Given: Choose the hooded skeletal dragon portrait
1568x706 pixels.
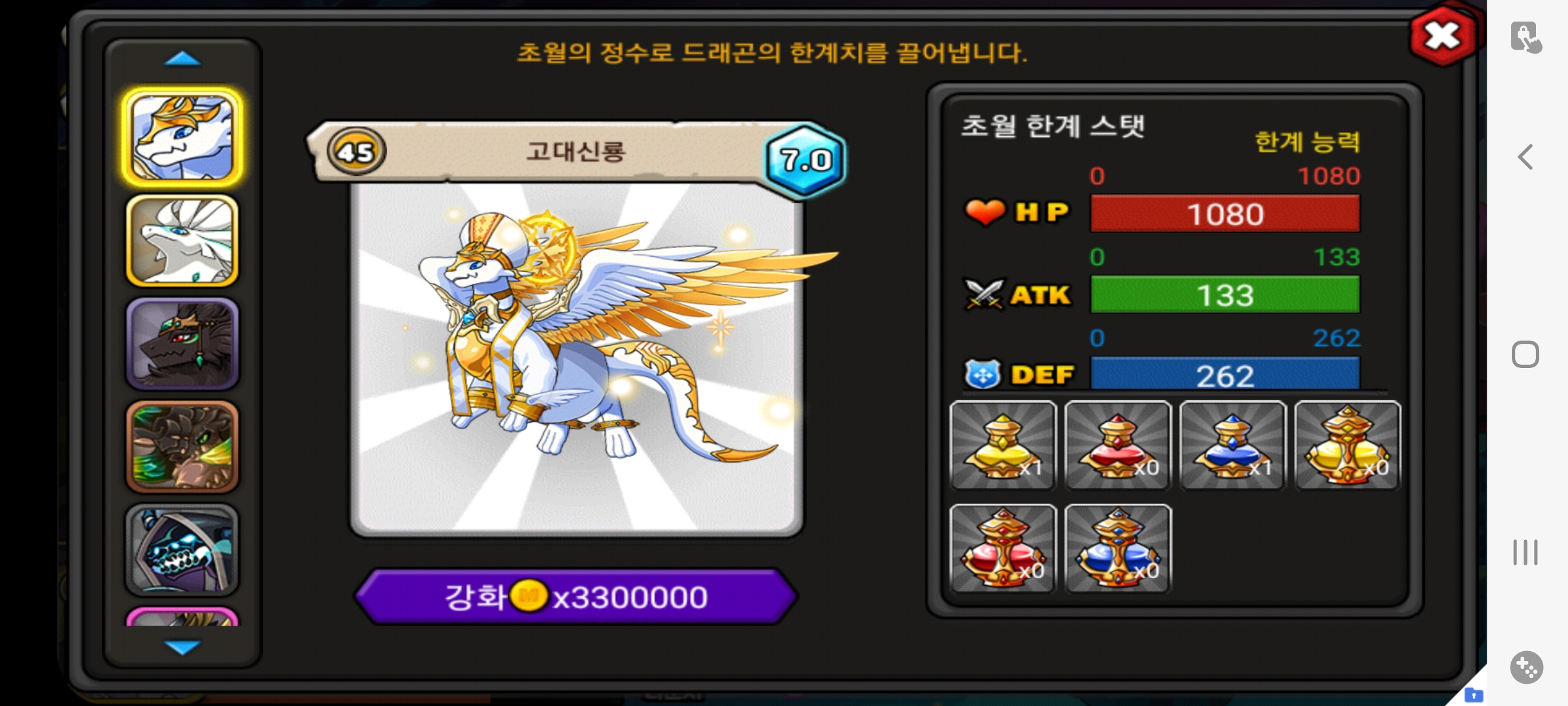Looking at the screenshot, I should coord(182,550).
